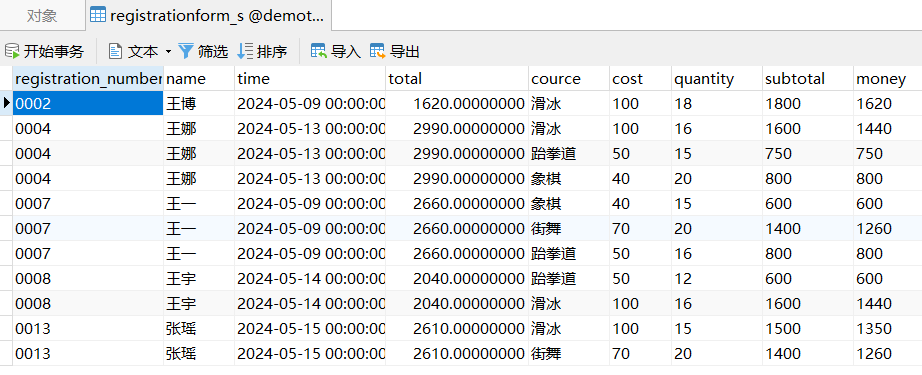Click 滑冰 in the 王博 row
The height and width of the screenshot is (375, 922).
[x=569, y=103]
